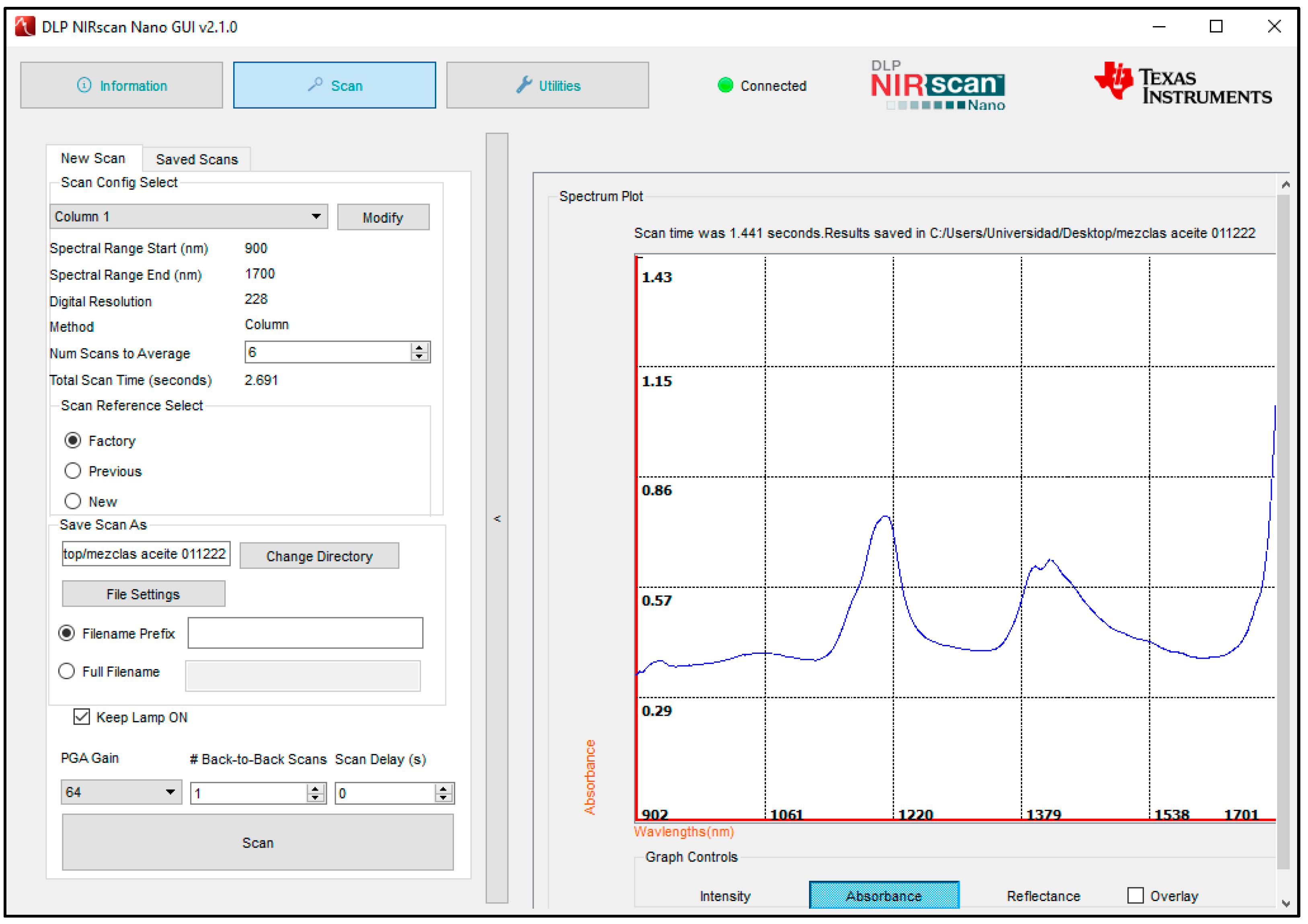This screenshot has height=924, width=1308.
Task: Click the info icon on Information tab
Action: [84, 86]
